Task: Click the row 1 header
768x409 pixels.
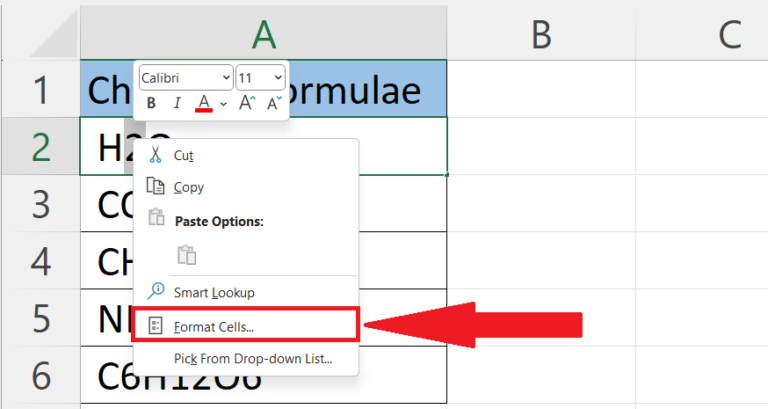Action: [x=40, y=89]
